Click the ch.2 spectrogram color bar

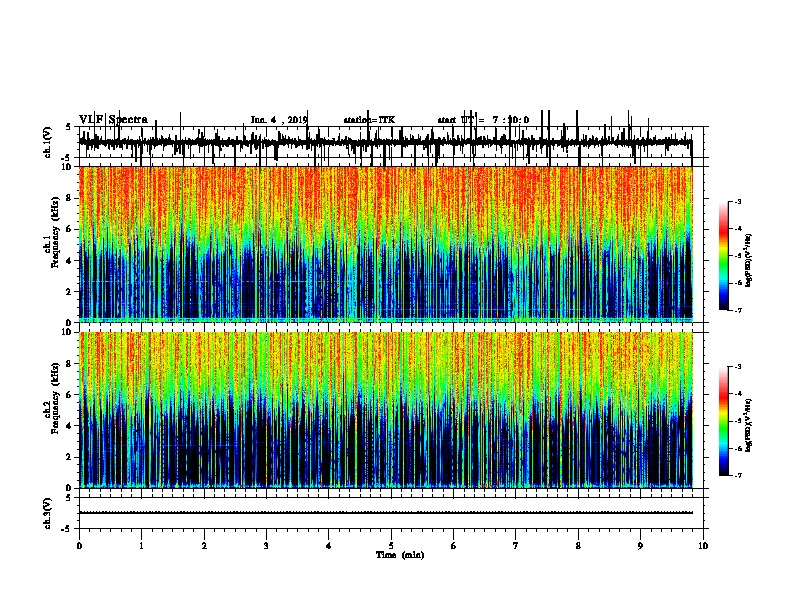pos(724,421)
